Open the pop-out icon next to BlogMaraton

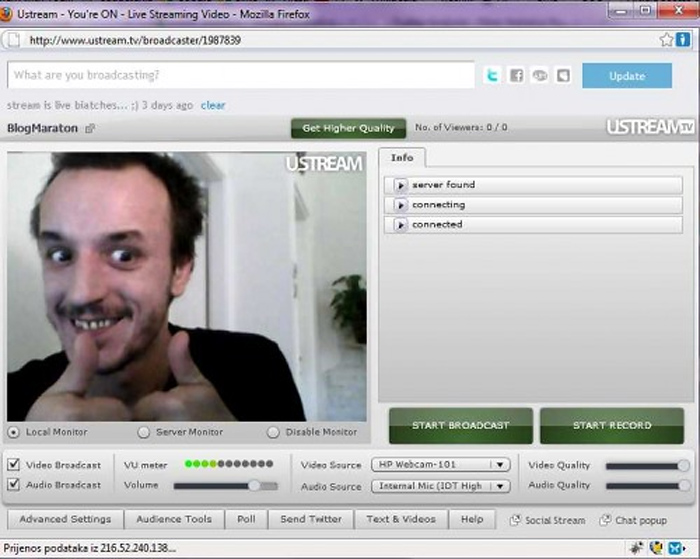90,129
